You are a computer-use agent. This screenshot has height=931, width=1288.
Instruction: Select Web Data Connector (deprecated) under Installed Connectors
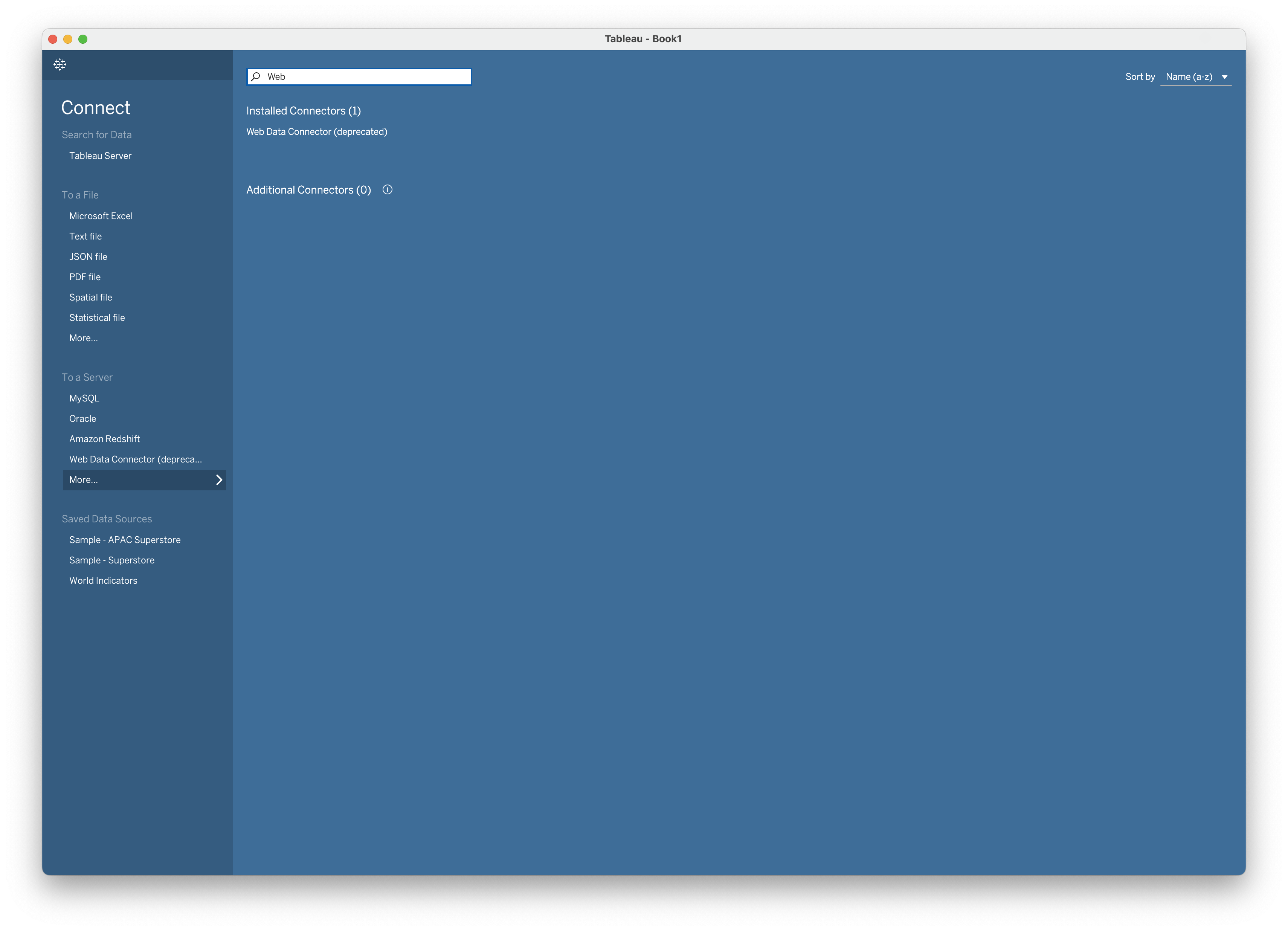click(317, 132)
